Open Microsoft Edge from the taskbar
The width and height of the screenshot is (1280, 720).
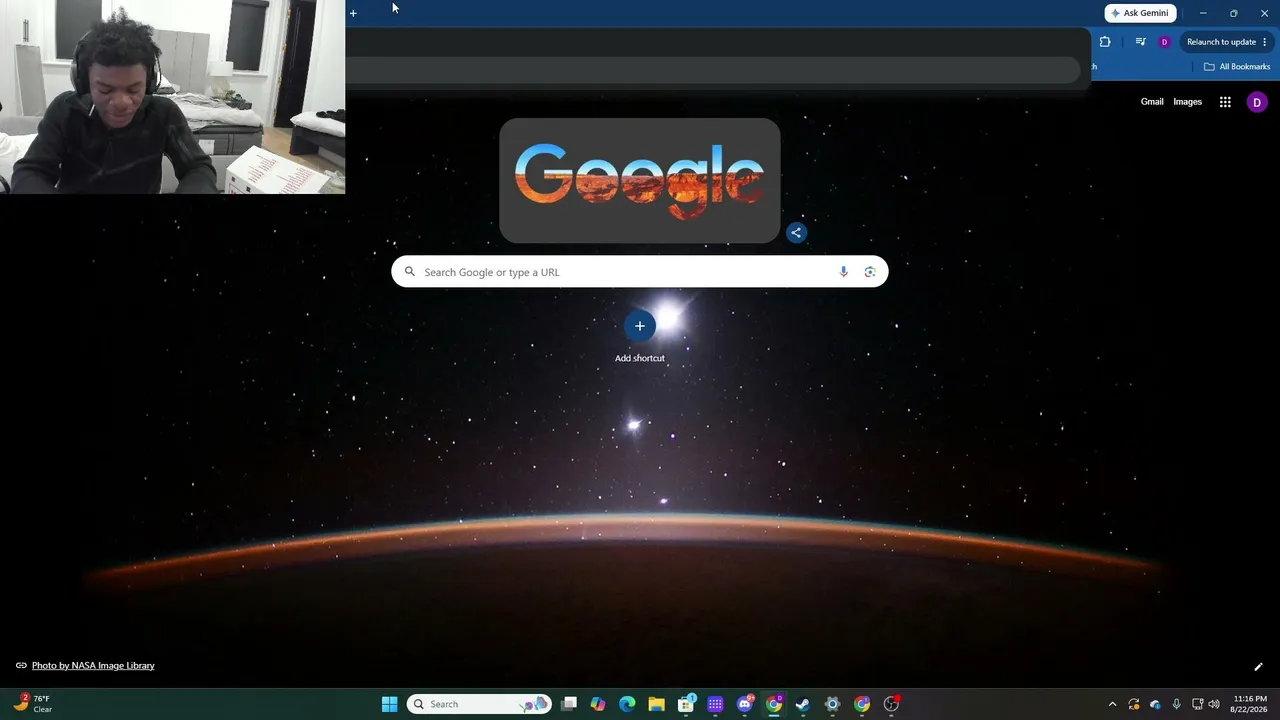point(627,704)
